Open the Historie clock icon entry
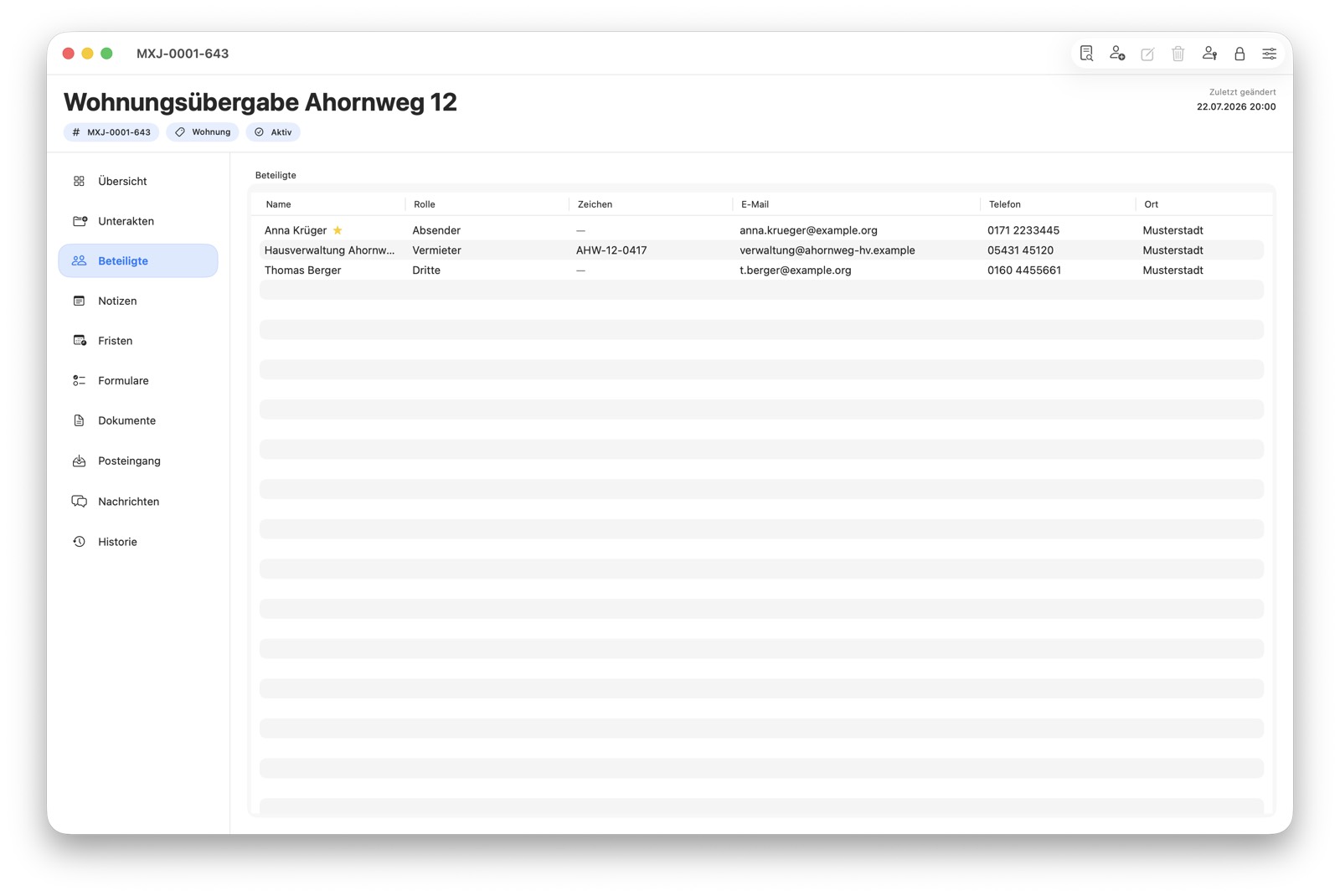 (x=138, y=542)
